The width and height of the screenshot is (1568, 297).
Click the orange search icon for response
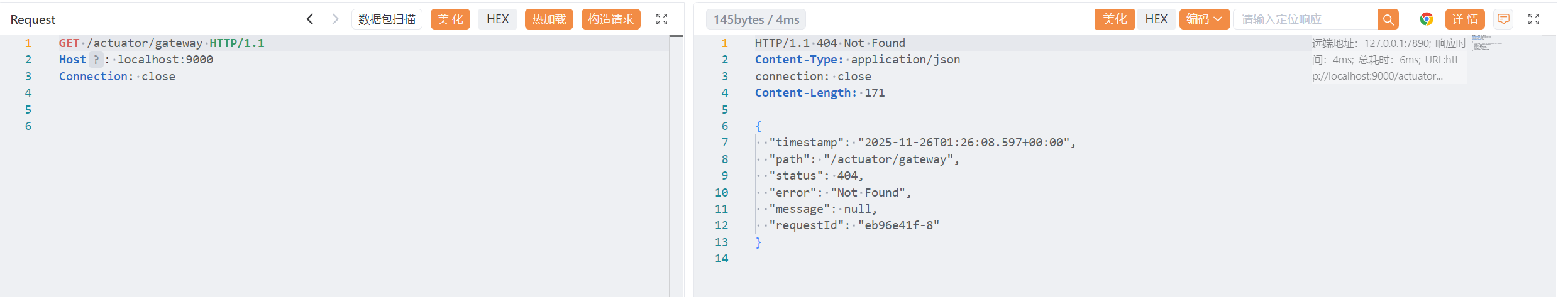1388,19
